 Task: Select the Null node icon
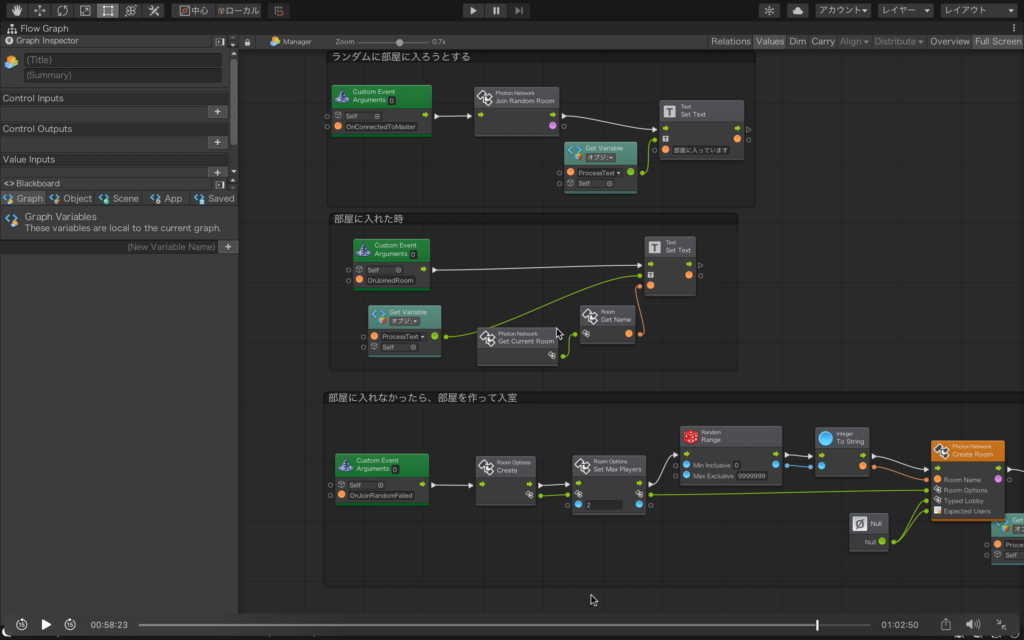point(860,524)
